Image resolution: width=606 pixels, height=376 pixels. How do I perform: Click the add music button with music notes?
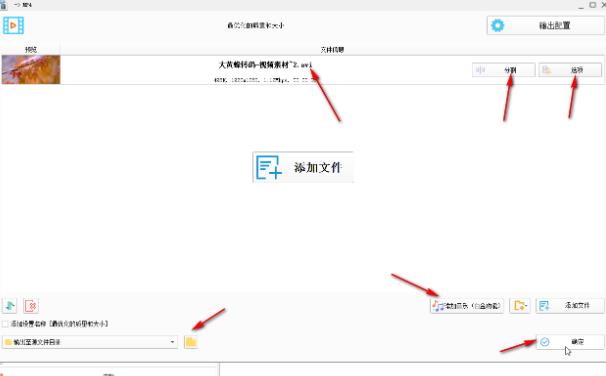click(x=467, y=306)
